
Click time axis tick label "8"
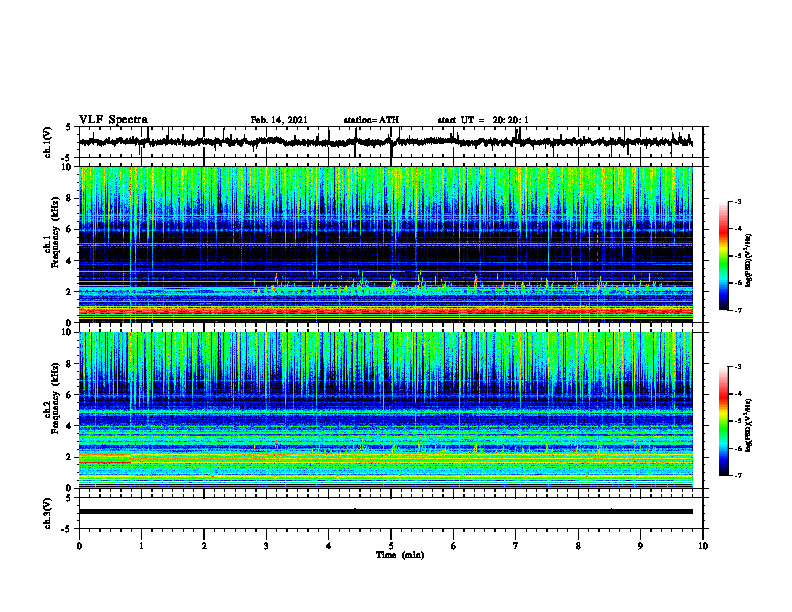click(x=578, y=546)
